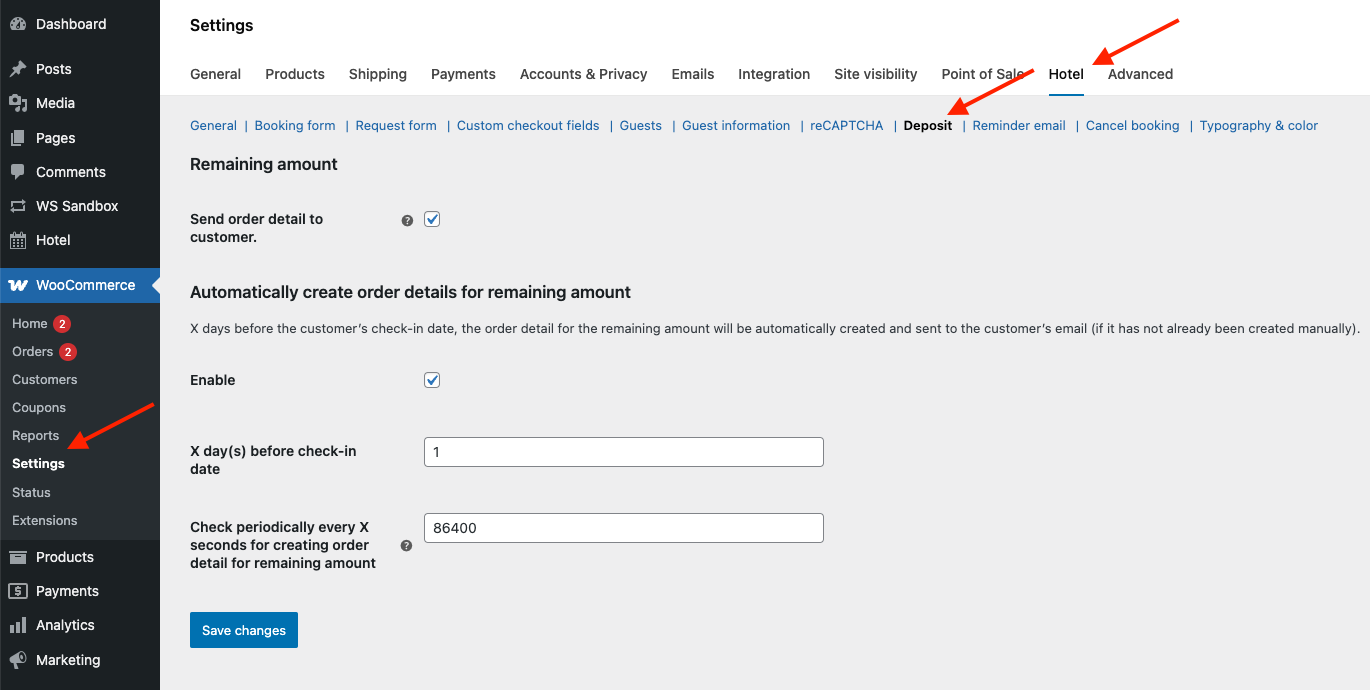
Task: Click the X days before check-in field
Action: (623, 452)
